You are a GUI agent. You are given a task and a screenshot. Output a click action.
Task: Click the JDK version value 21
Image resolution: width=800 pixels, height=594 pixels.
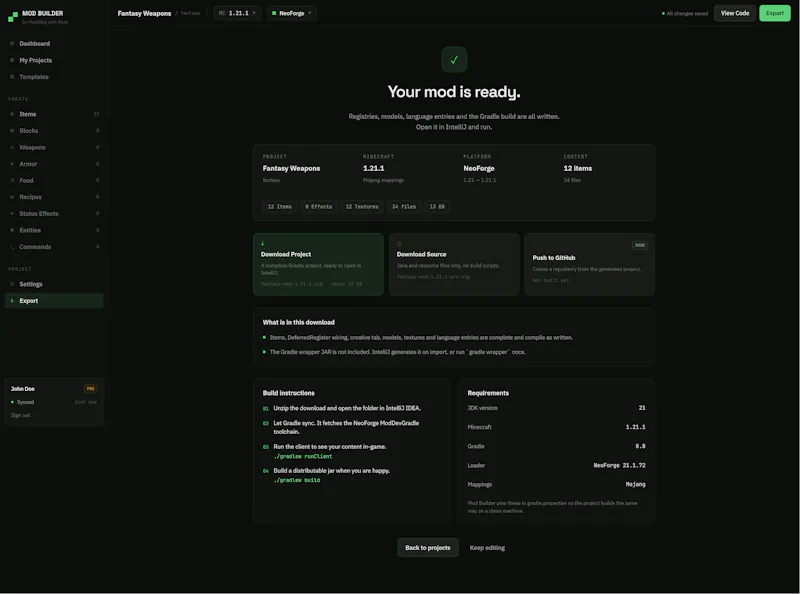tap(642, 408)
